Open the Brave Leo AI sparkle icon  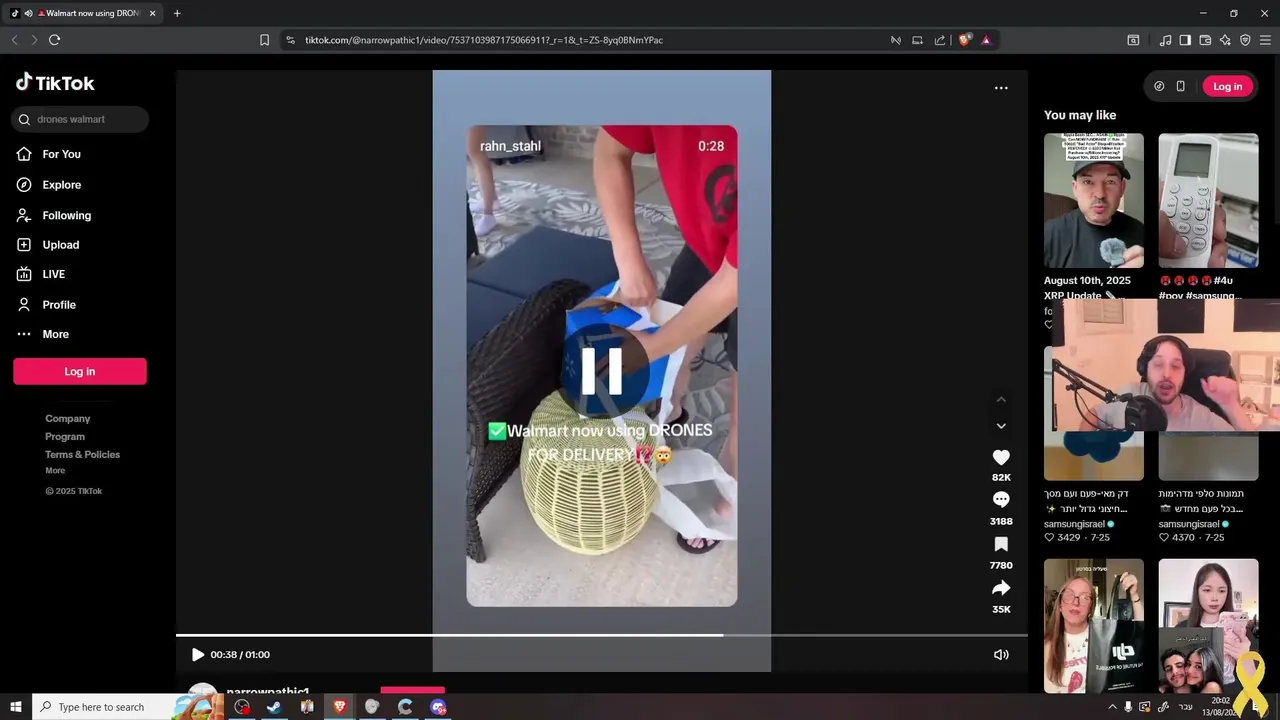tap(1225, 40)
